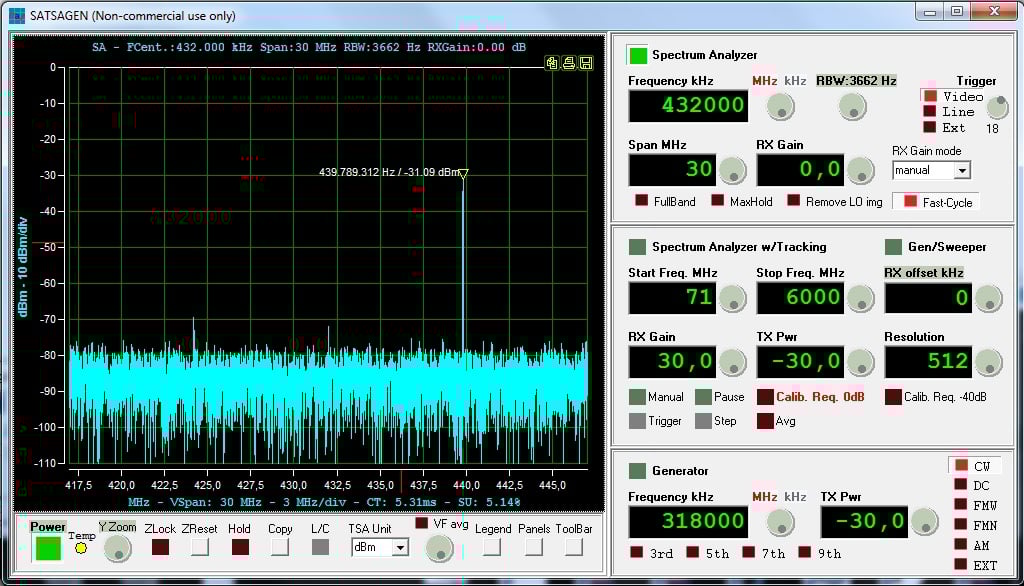Image resolution: width=1024 pixels, height=586 pixels.
Task: Open the TSA Unit dBm dropdown
Action: coord(400,547)
